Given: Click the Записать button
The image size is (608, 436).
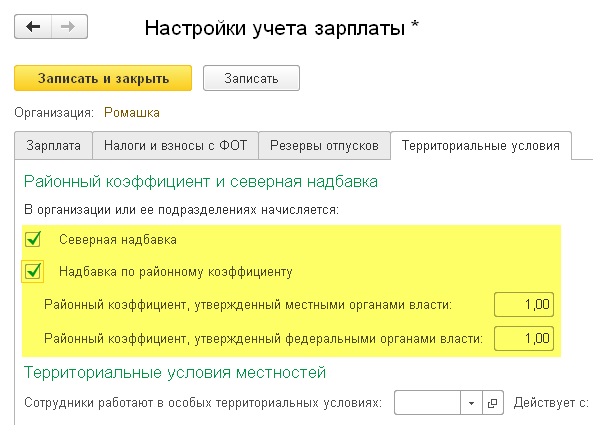Looking at the screenshot, I should (x=251, y=78).
